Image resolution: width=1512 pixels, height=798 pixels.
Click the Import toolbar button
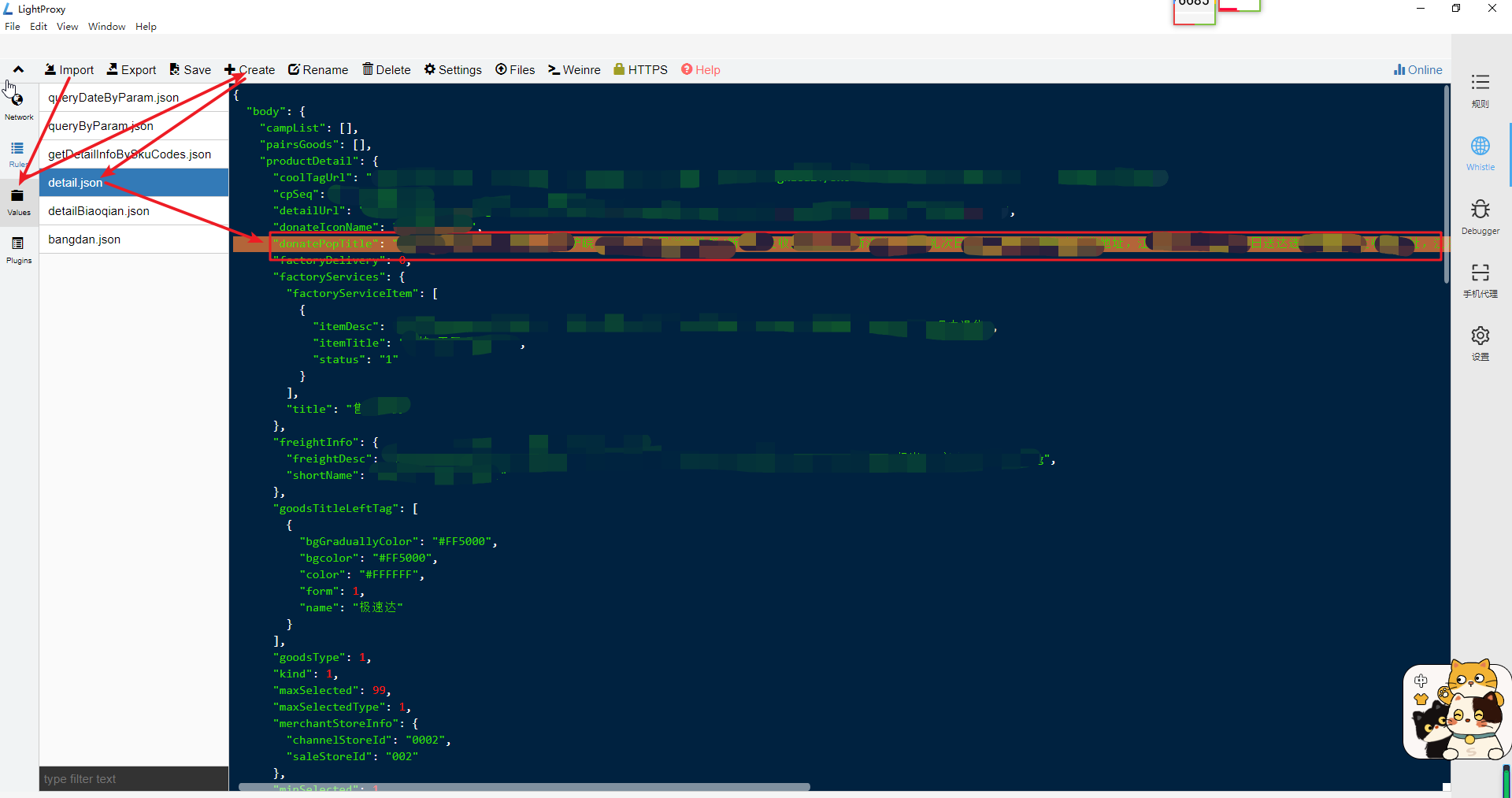pyautogui.click(x=69, y=69)
